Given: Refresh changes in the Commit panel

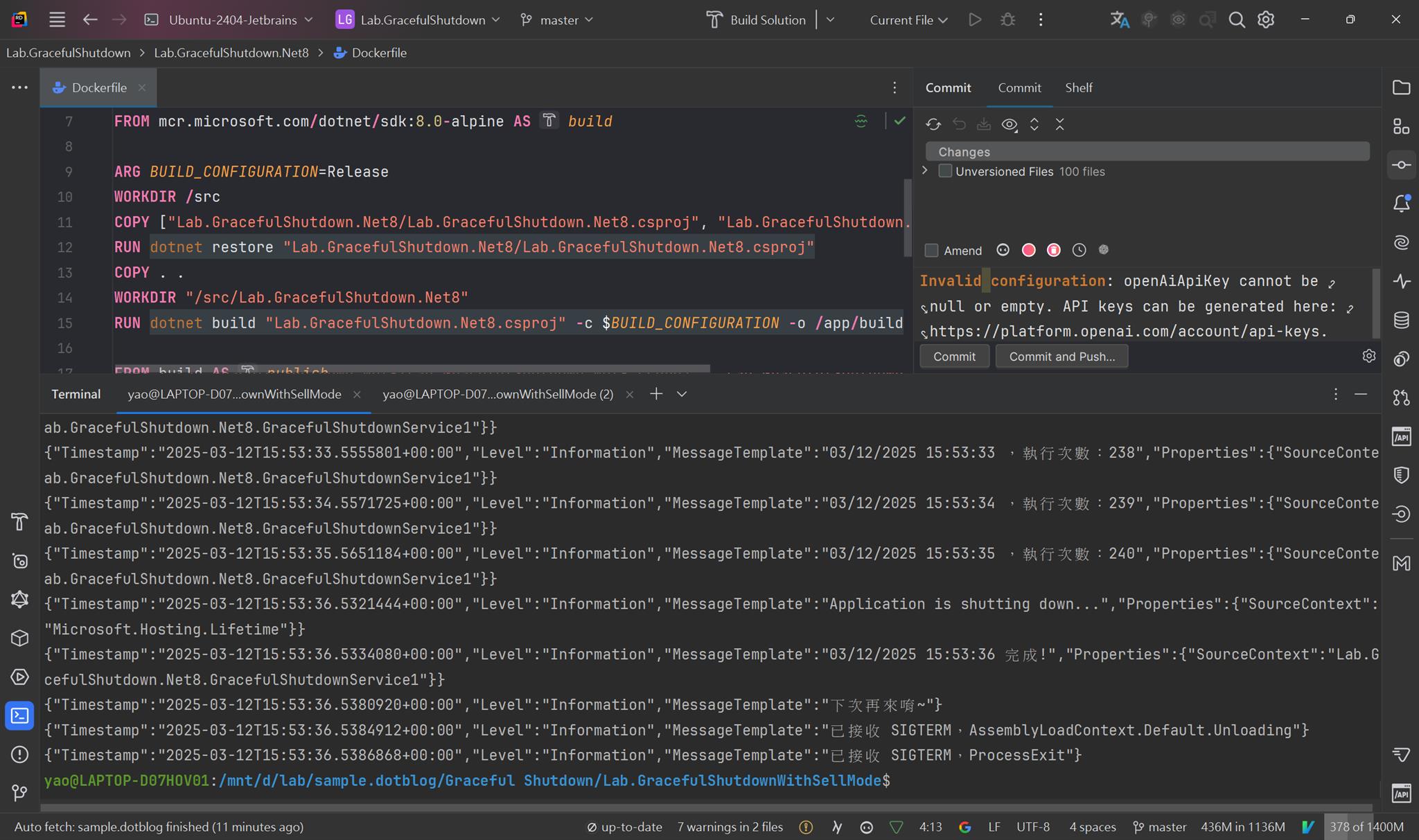Looking at the screenshot, I should [x=933, y=124].
